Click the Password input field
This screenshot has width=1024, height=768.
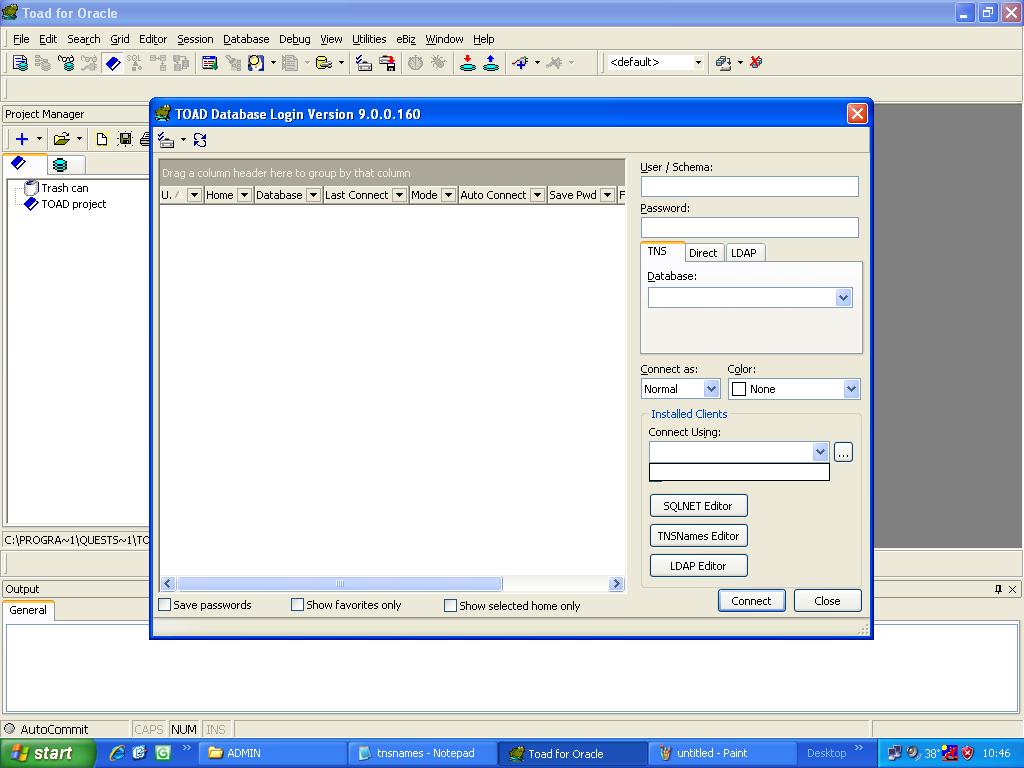coord(750,227)
